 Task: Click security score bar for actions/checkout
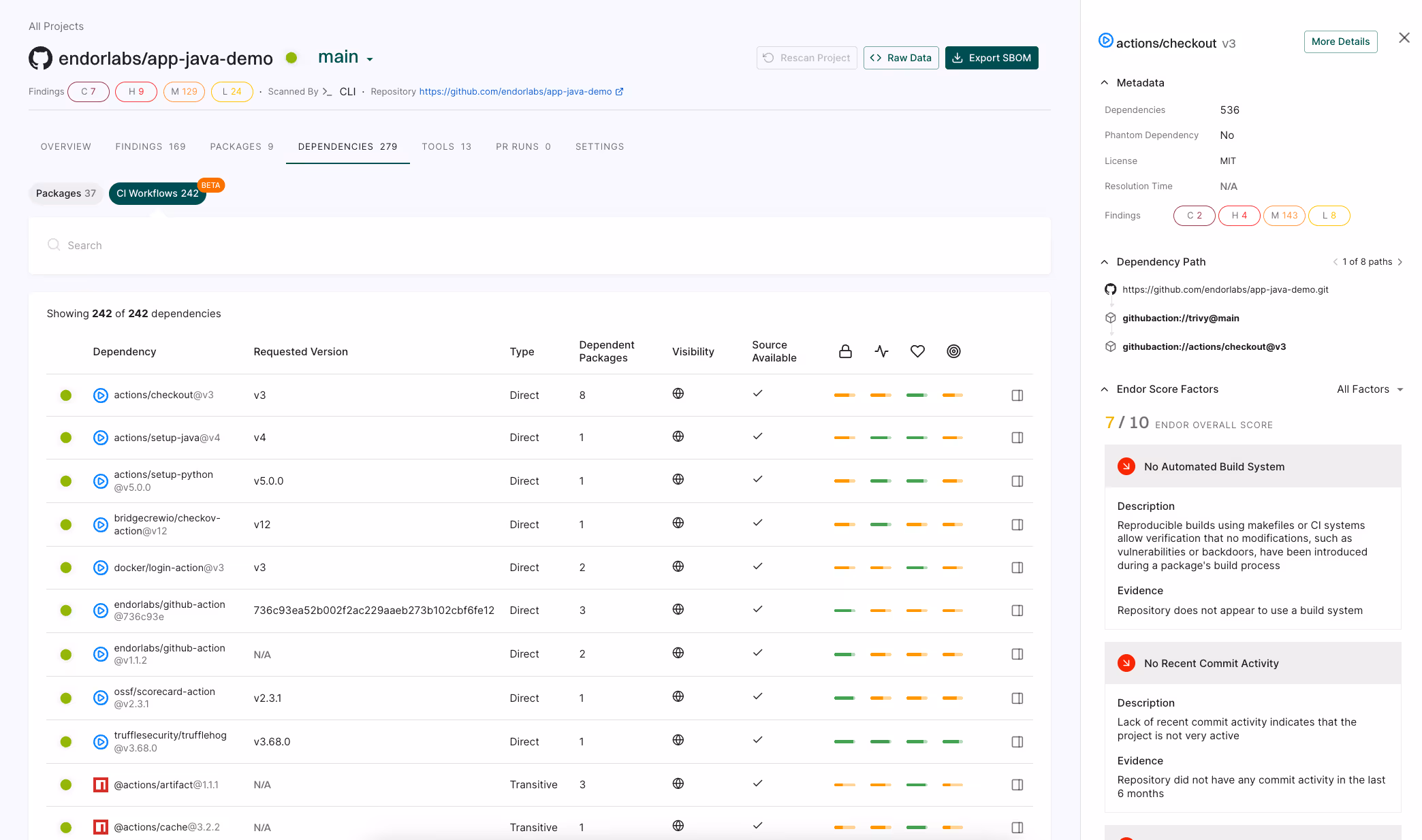pyautogui.click(x=844, y=395)
